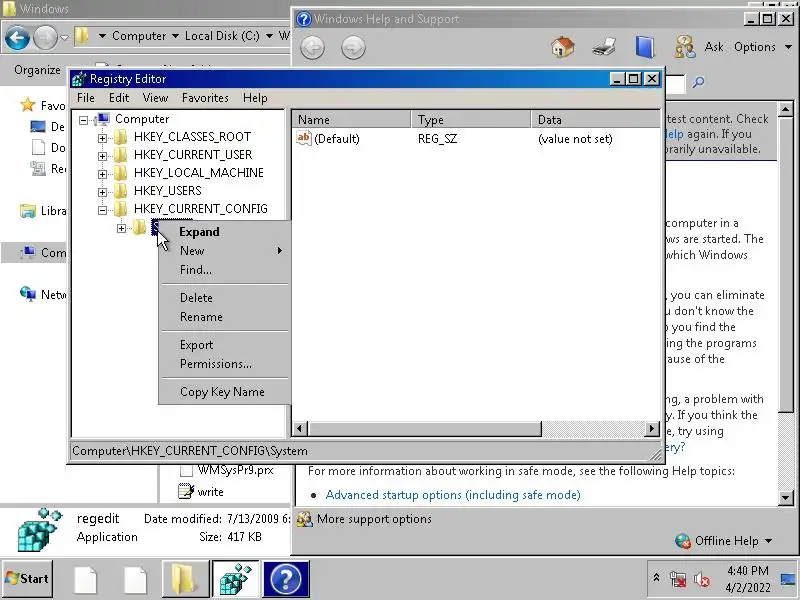Open Browse Help book icon
This screenshot has height=600, width=800.
644,47
